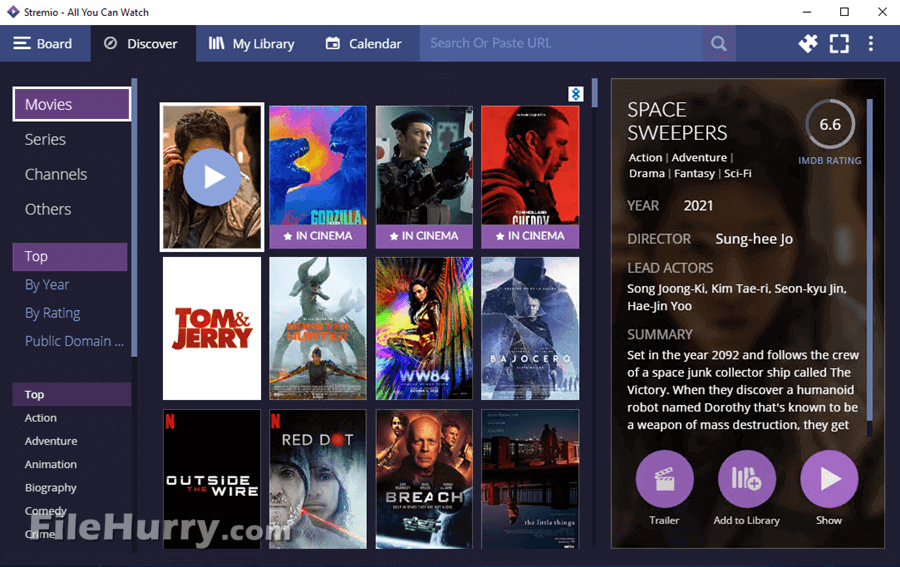Click the Sci-Fi genre link
This screenshot has width=900, height=567.
[738, 173]
